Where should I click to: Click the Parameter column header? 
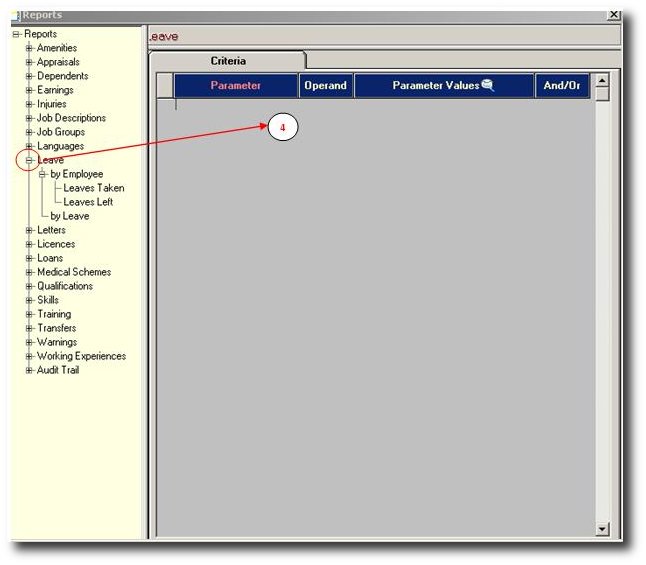tap(235, 86)
